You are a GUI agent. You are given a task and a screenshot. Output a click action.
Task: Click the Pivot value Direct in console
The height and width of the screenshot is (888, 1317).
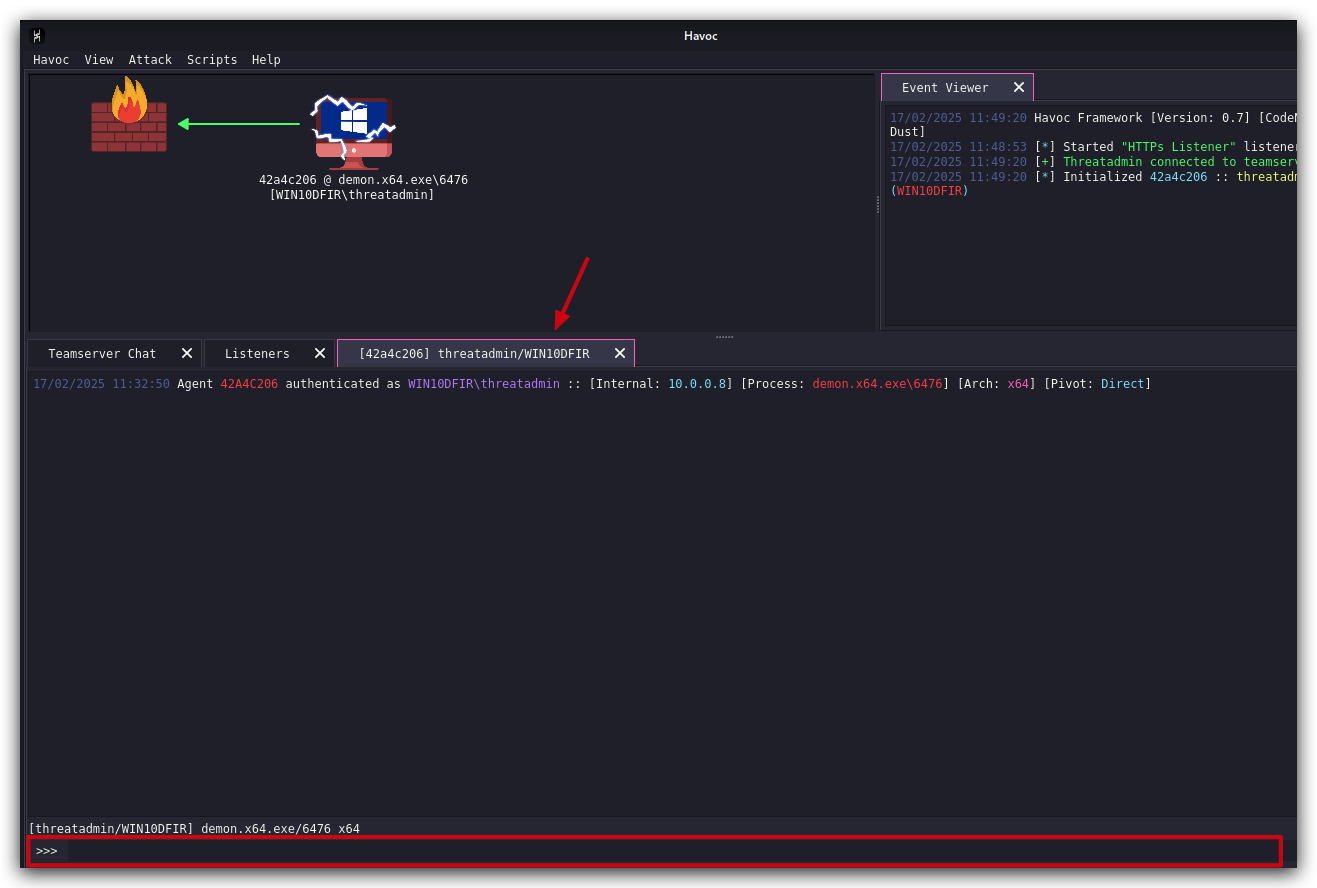click(x=1122, y=384)
